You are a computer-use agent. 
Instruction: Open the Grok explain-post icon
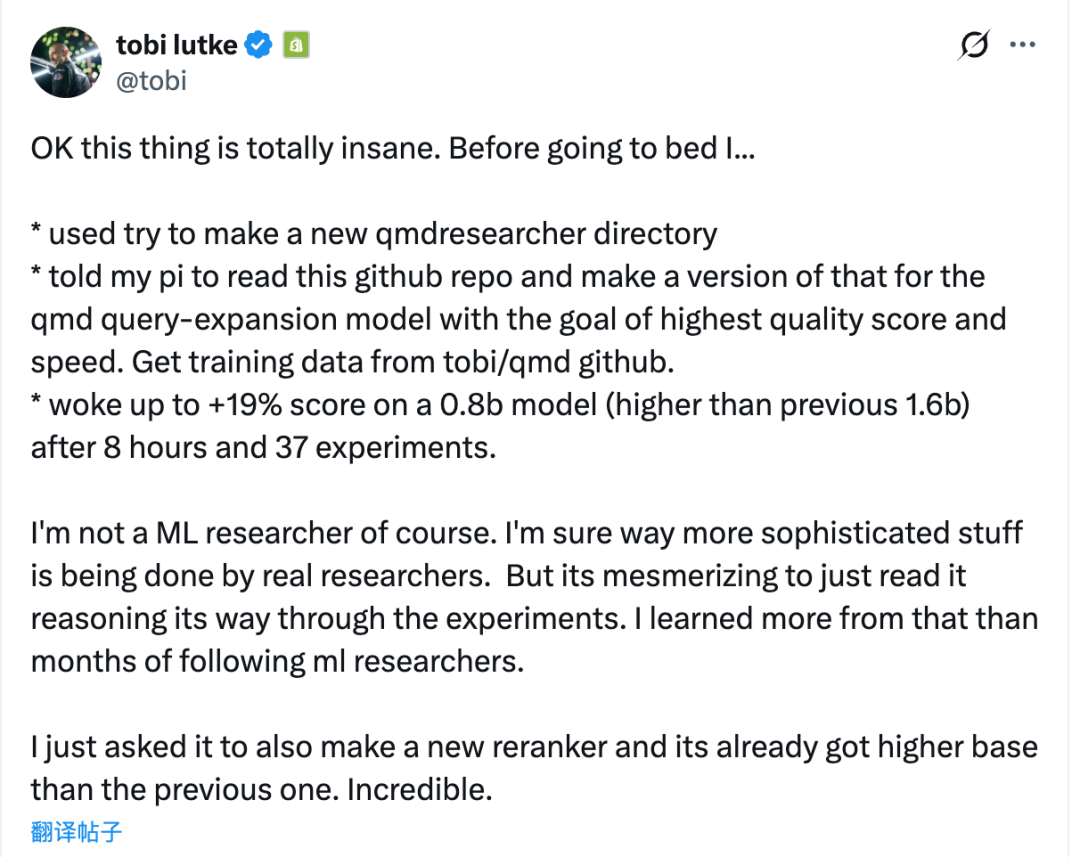(973, 45)
